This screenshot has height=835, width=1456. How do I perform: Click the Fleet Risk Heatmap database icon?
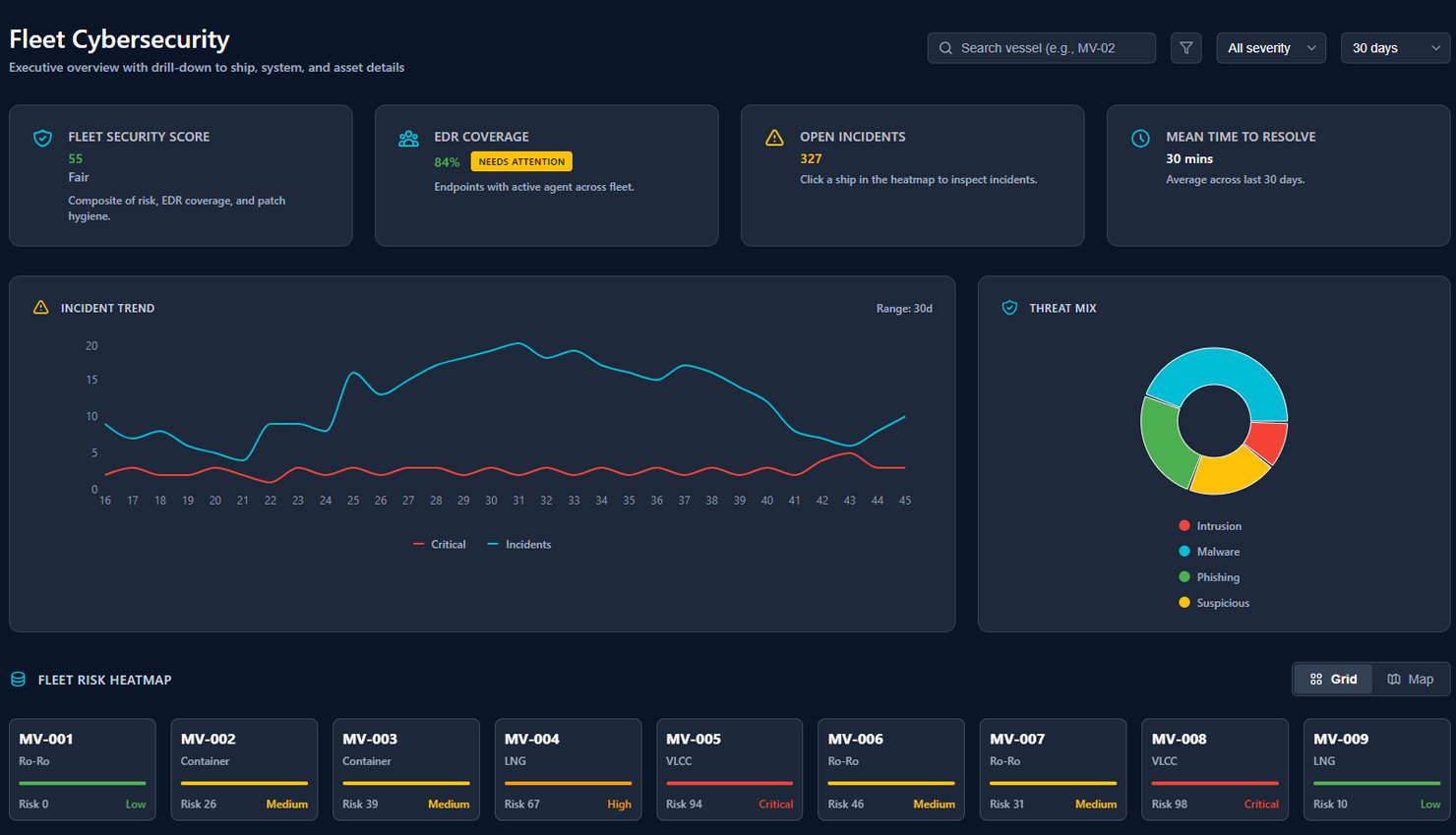pyautogui.click(x=18, y=680)
